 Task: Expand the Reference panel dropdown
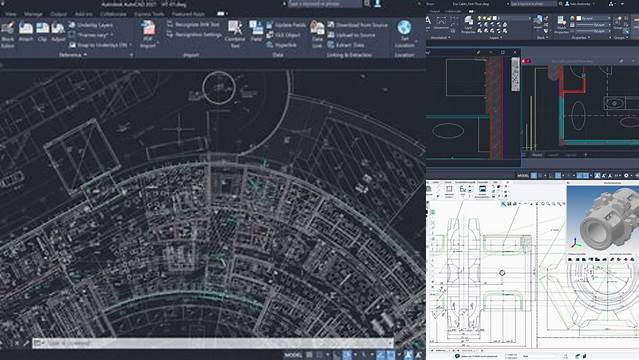(73, 55)
